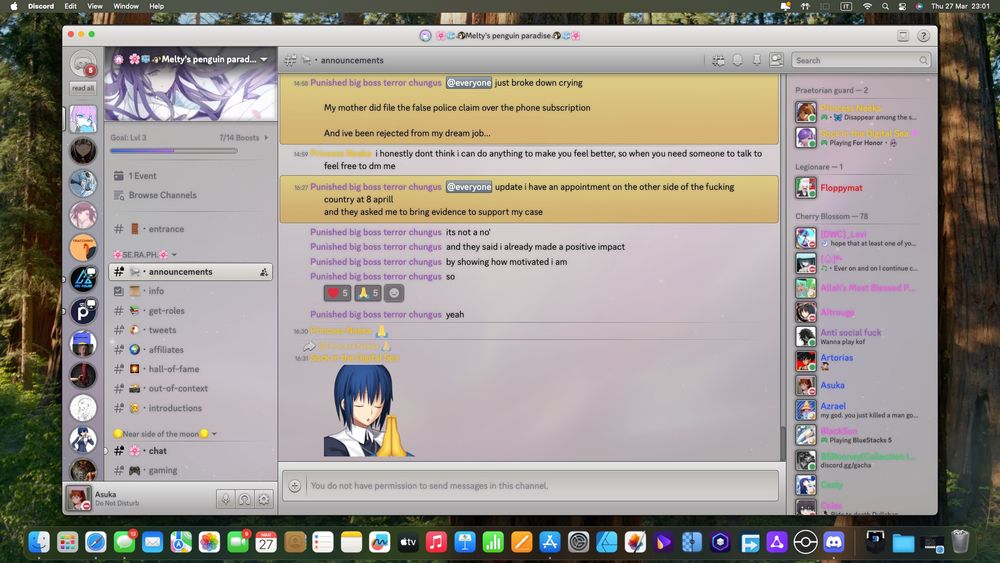Image resolution: width=1000 pixels, height=563 pixels.
Task: Click the 'read all' button
Action: (x=83, y=88)
